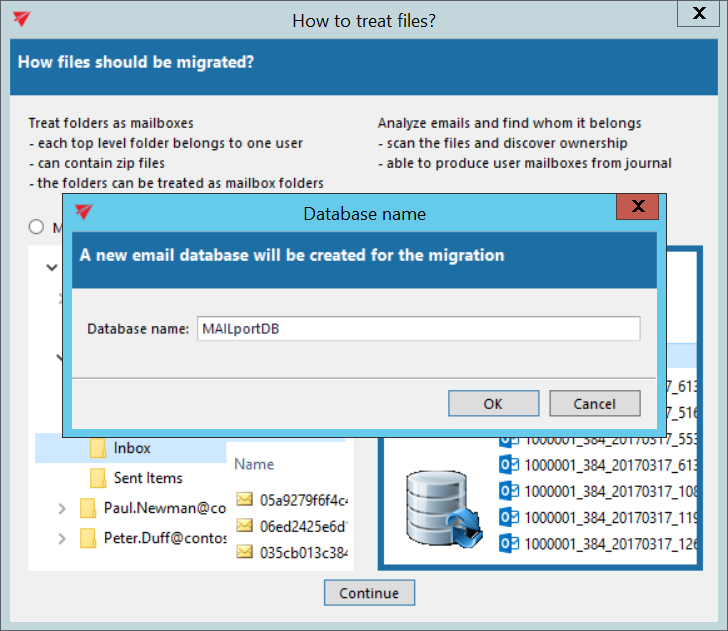Screen dimensions: 728x631
Task: Click the Continue button
Action: click(369, 593)
